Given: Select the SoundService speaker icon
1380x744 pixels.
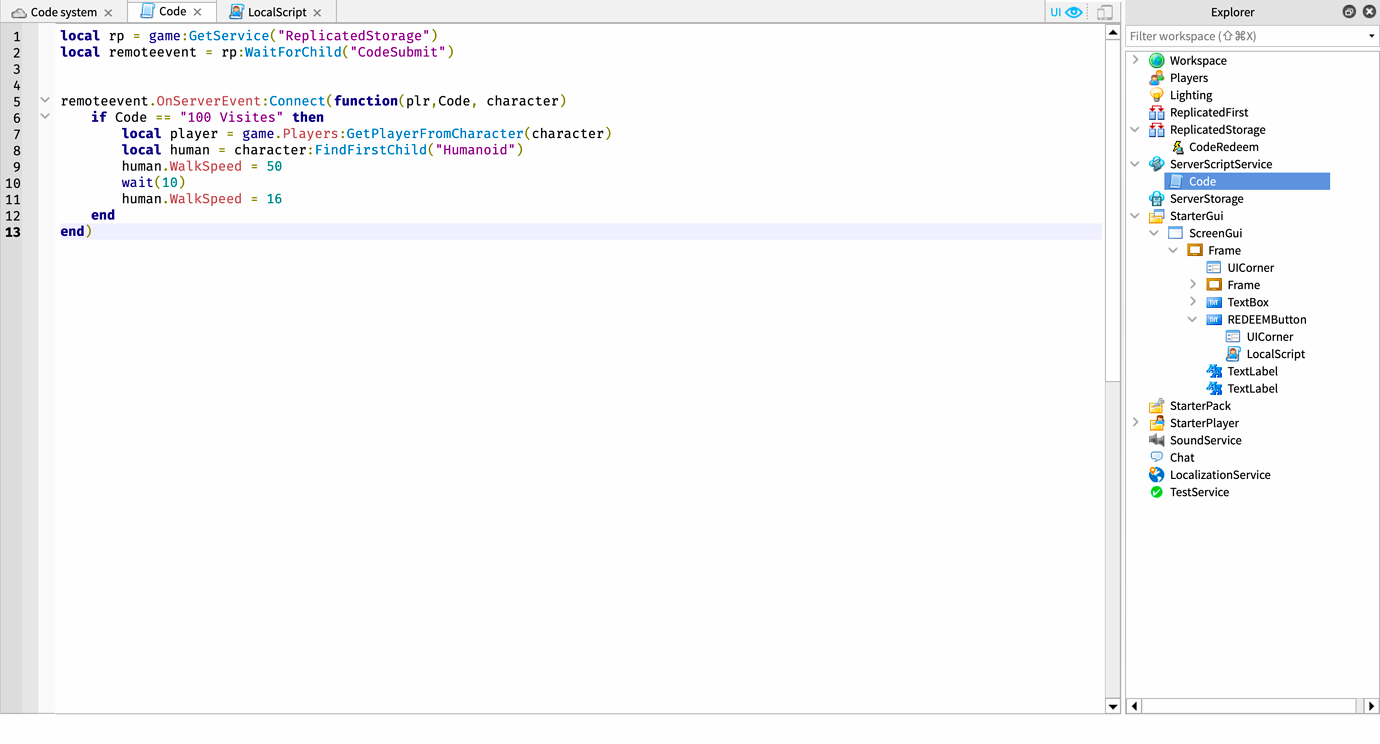Looking at the screenshot, I should (x=1157, y=440).
